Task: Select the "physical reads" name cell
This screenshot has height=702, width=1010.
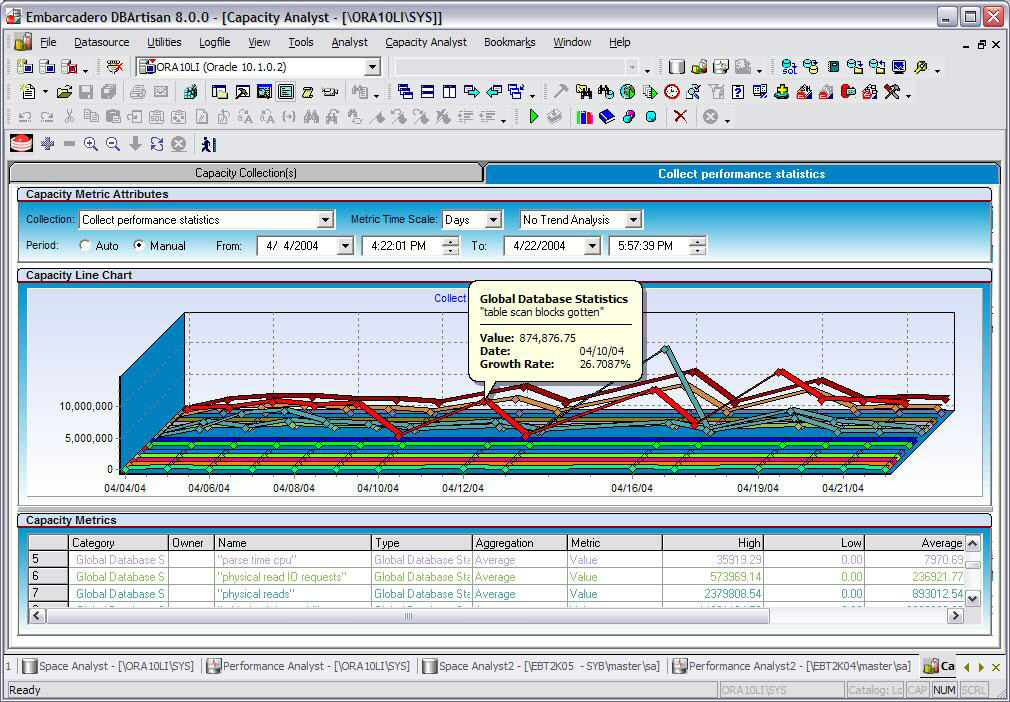Action: coord(292,593)
